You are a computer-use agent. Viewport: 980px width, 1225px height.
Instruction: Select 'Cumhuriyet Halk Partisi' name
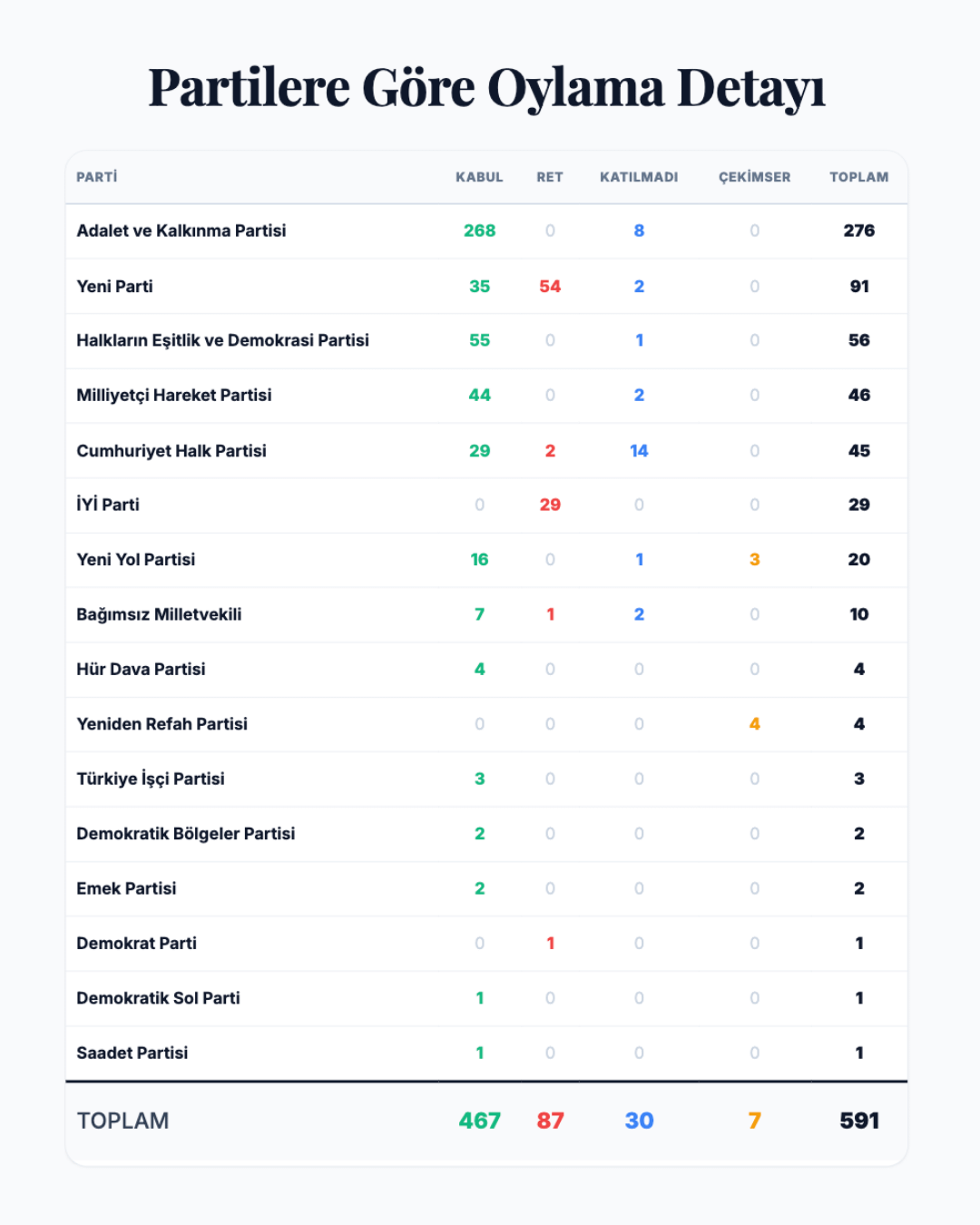point(171,450)
